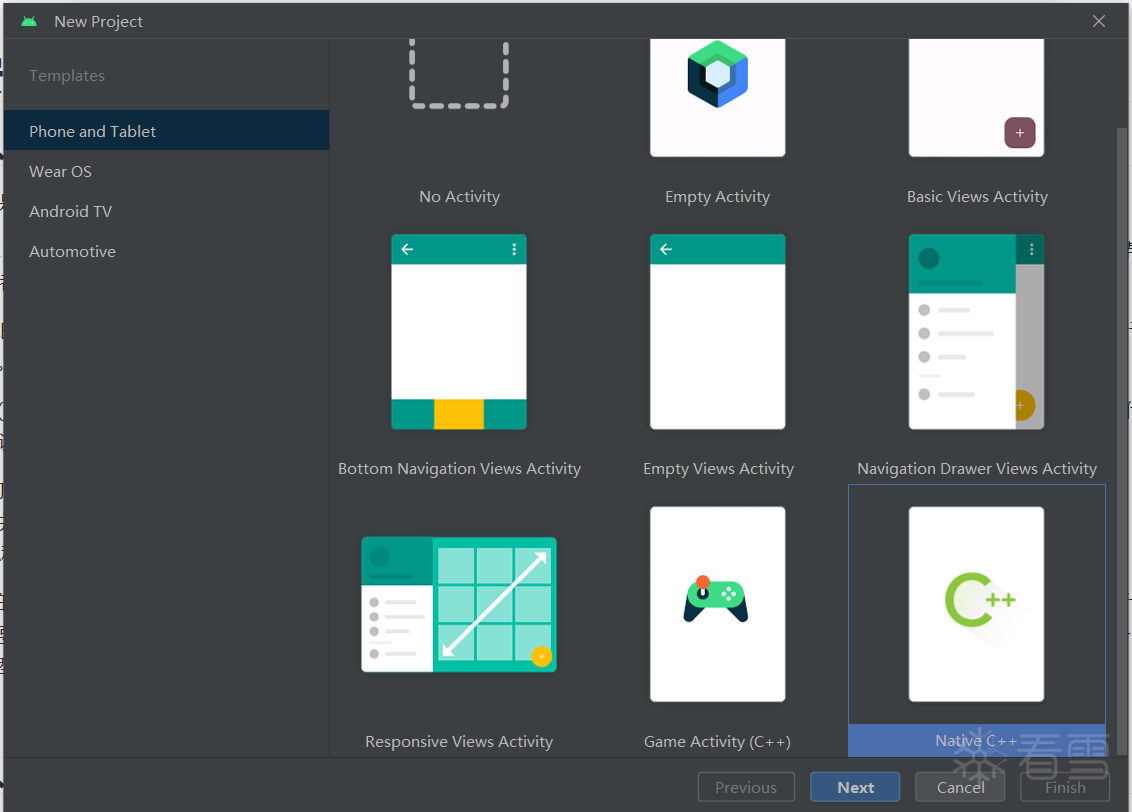Select the Native C++ template thumbnail
The image size is (1132, 812).
976,604
